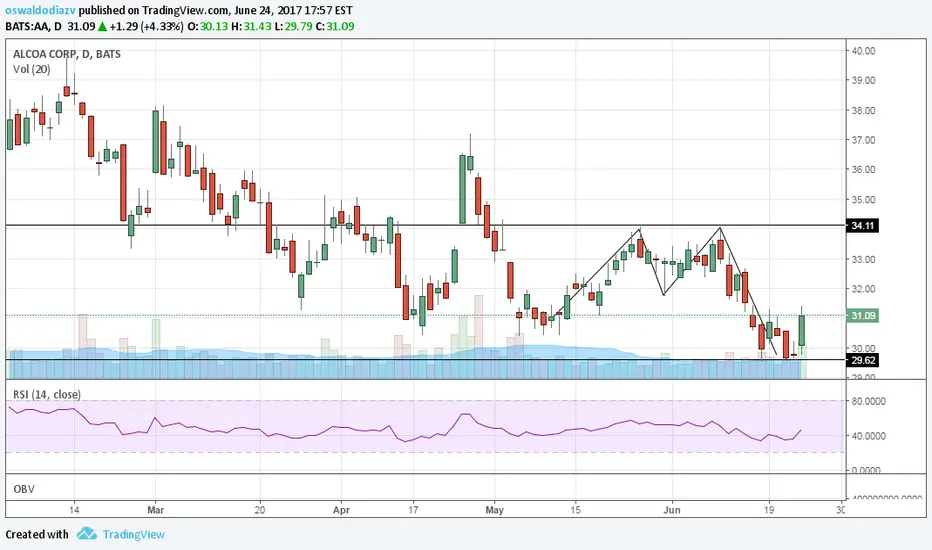Image resolution: width=932 pixels, height=550 pixels.
Task: Click the 40.00 price axis value
Action: click(863, 51)
